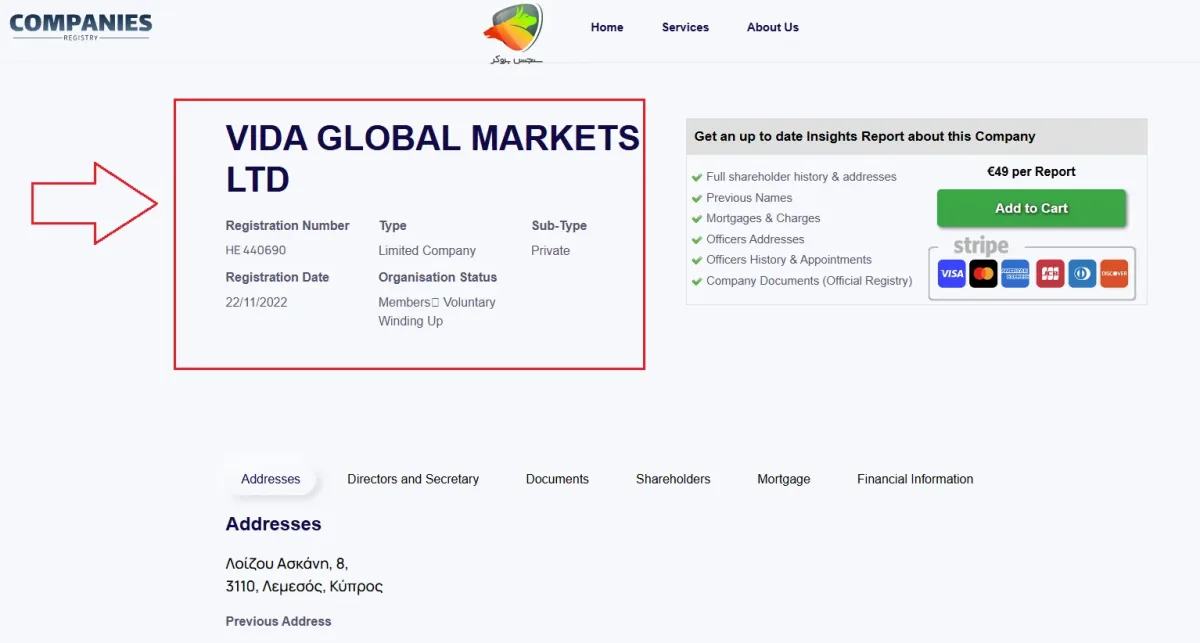Image resolution: width=1200 pixels, height=643 pixels.
Task: Open the Companies Registry logo
Action: pos(81,26)
